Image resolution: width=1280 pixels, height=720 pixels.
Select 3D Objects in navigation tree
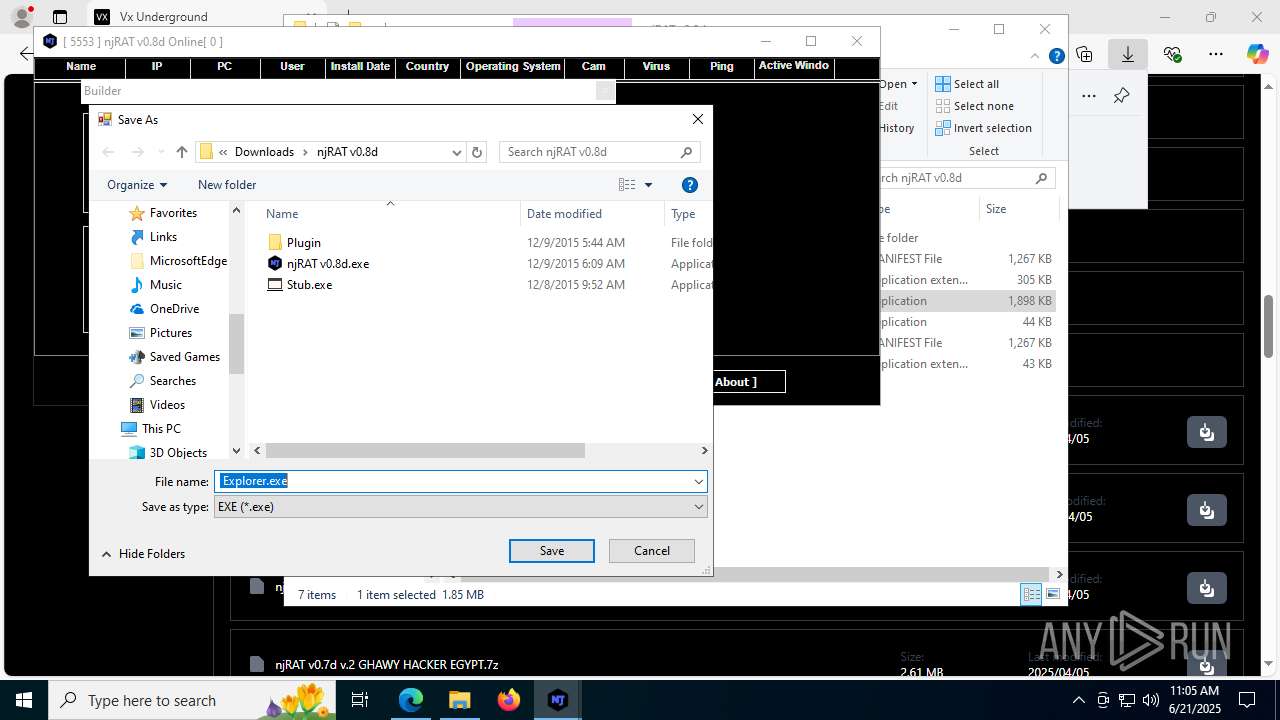coord(178,453)
